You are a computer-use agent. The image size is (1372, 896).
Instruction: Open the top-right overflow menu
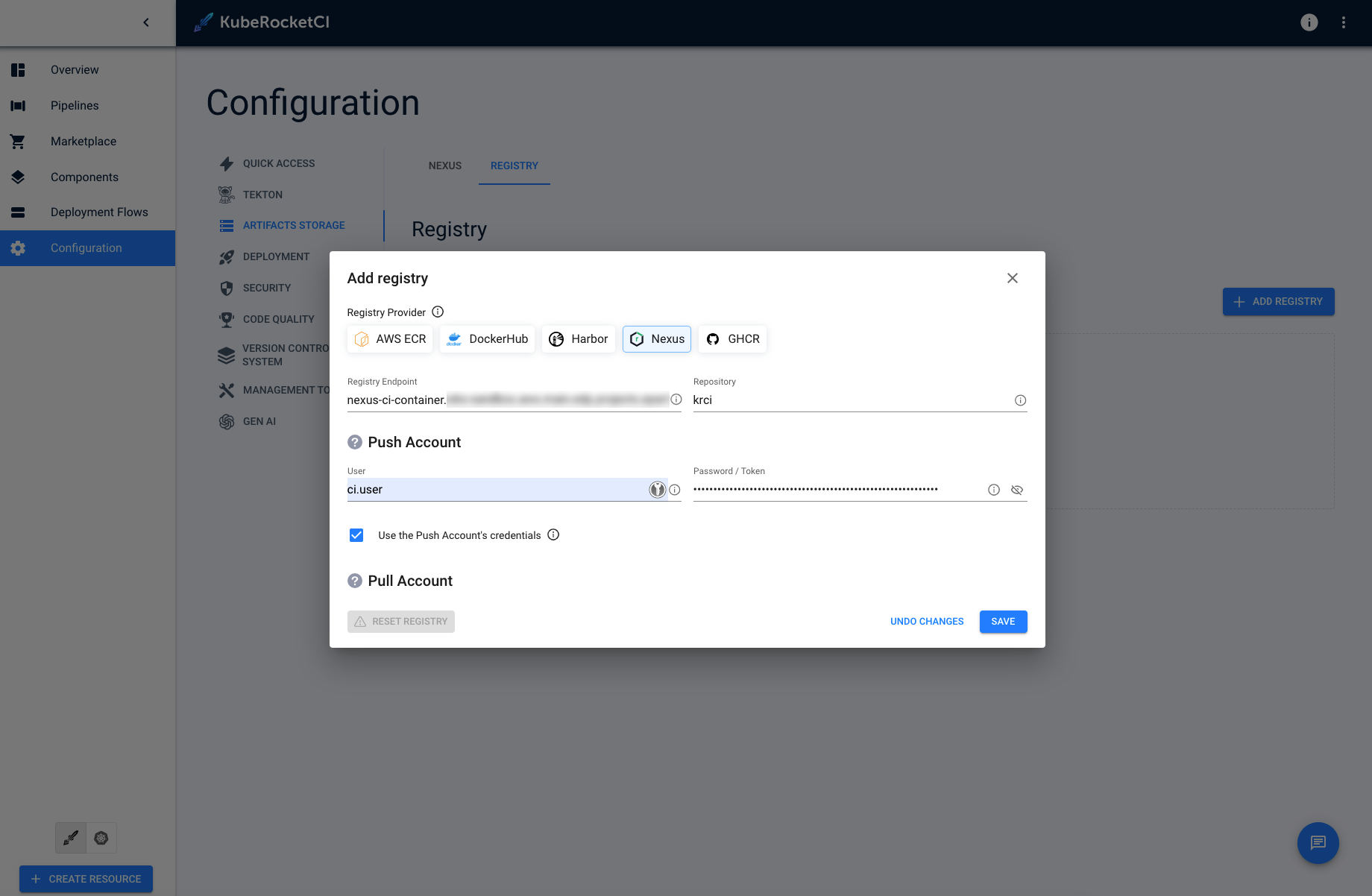1344,22
